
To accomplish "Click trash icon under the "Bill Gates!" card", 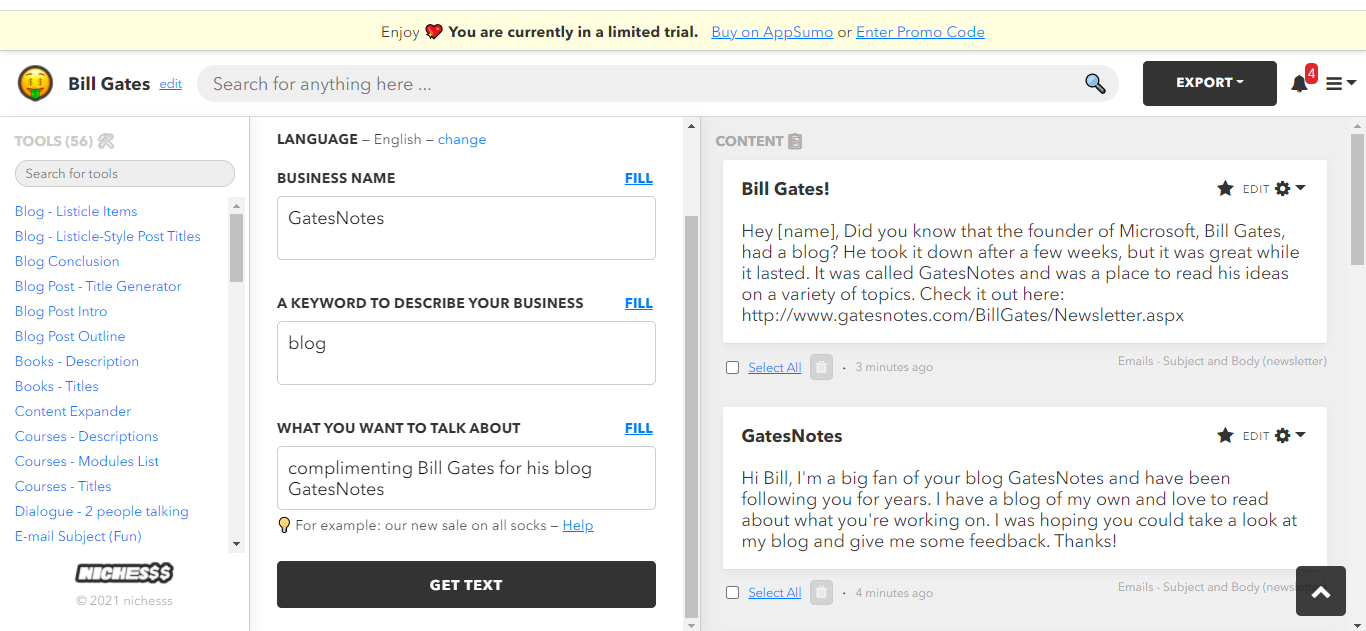I will [821, 367].
